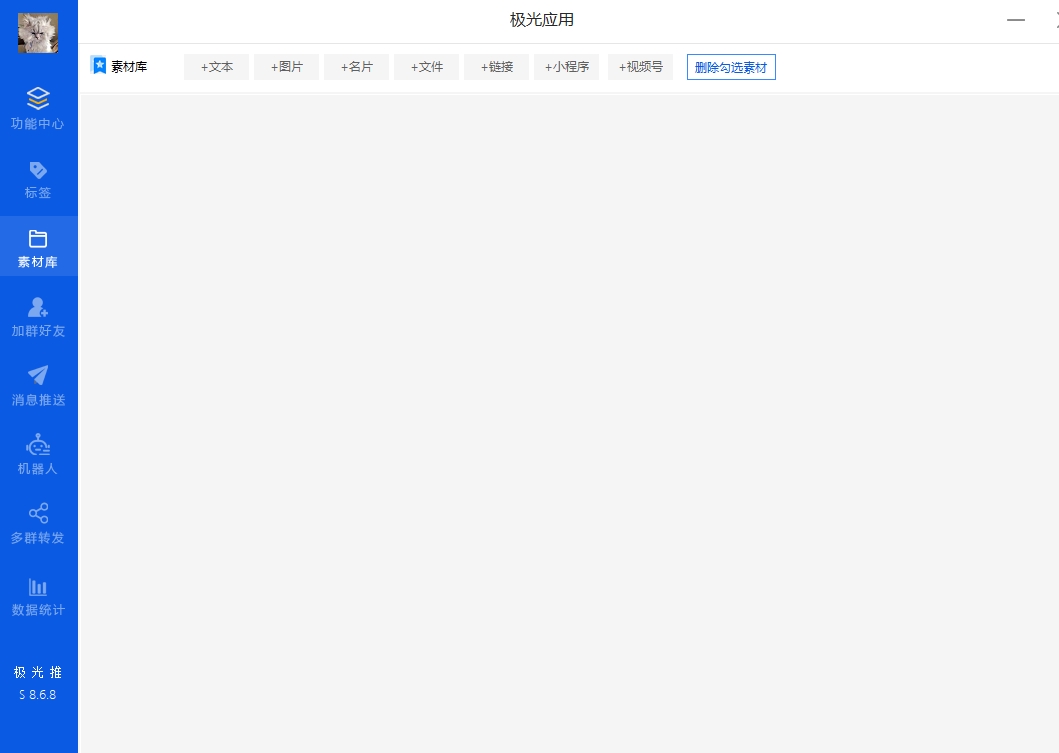Screen dimensions: 1059x753
Task: Close the 极光应用 window
Action: point(1055,20)
